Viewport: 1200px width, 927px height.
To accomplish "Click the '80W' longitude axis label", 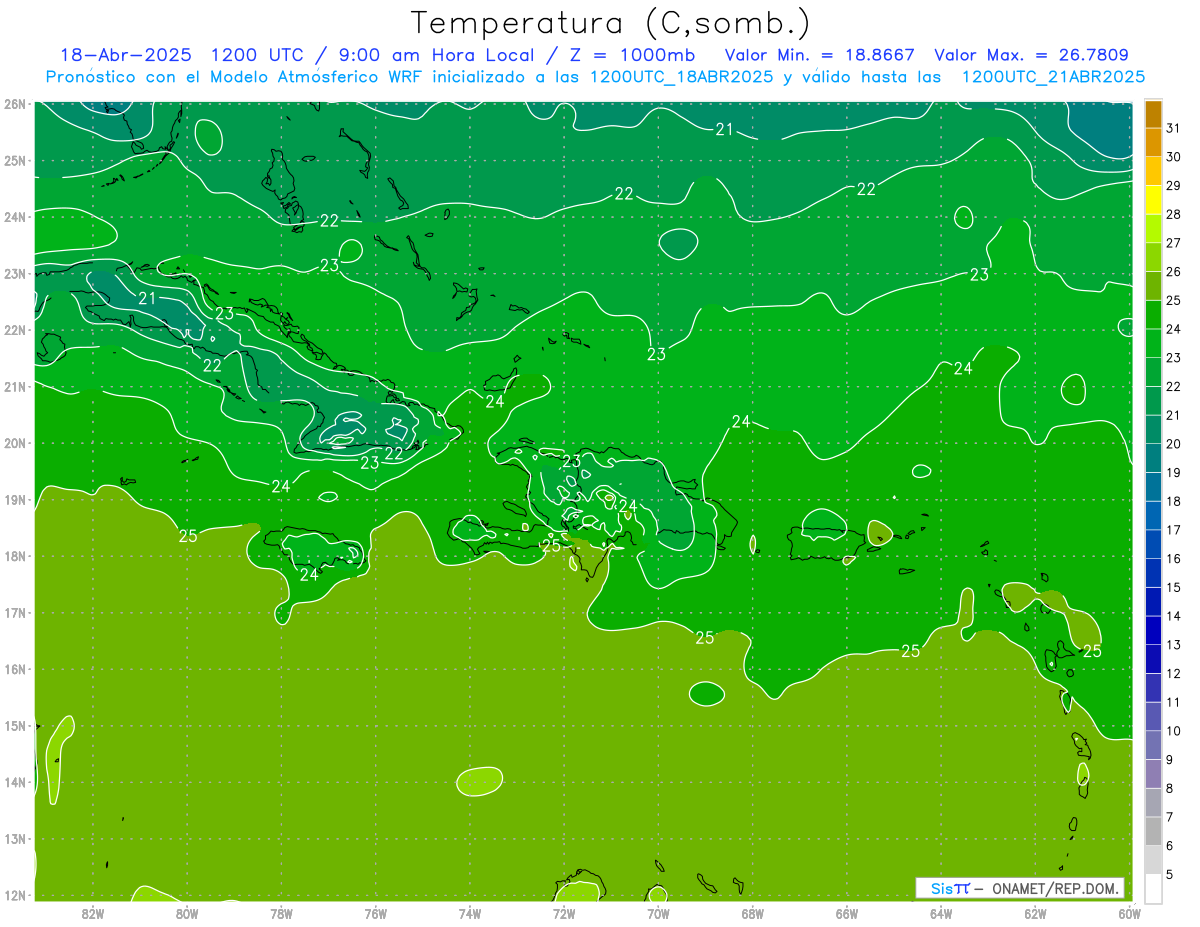I will coord(187,913).
